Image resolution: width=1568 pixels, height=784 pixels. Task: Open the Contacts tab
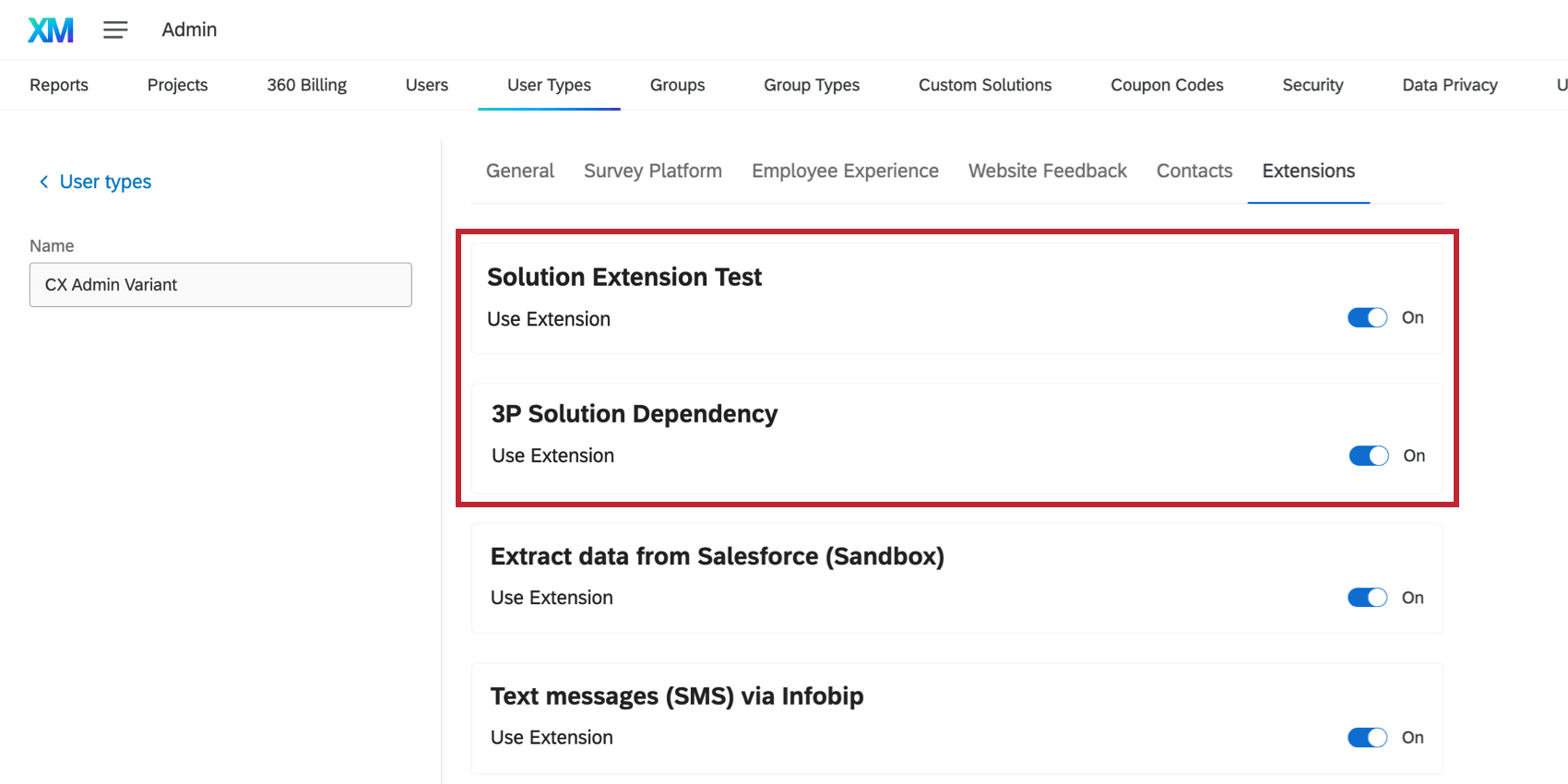click(x=1194, y=171)
